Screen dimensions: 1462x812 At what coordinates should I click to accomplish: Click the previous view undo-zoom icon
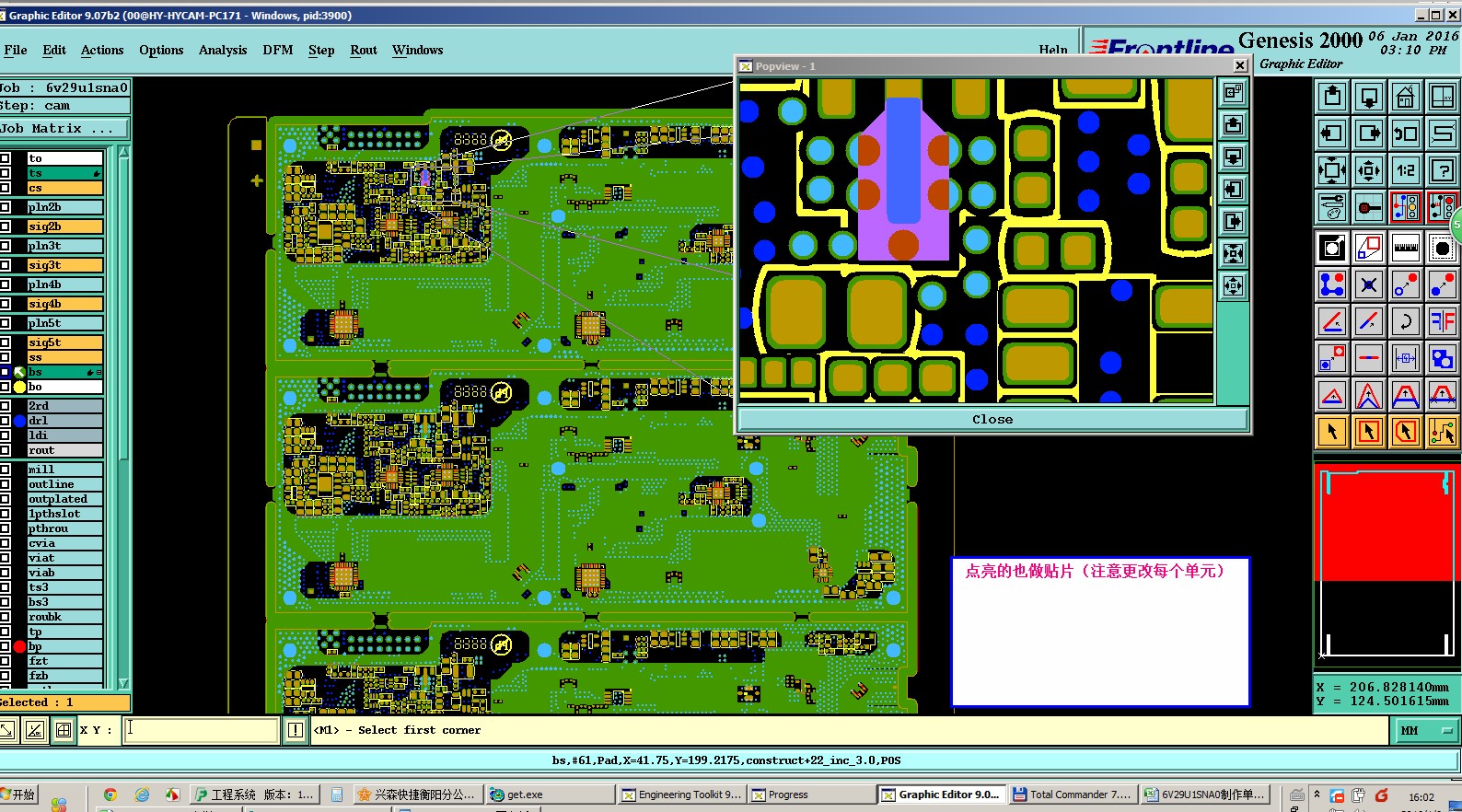coord(1406,133)
